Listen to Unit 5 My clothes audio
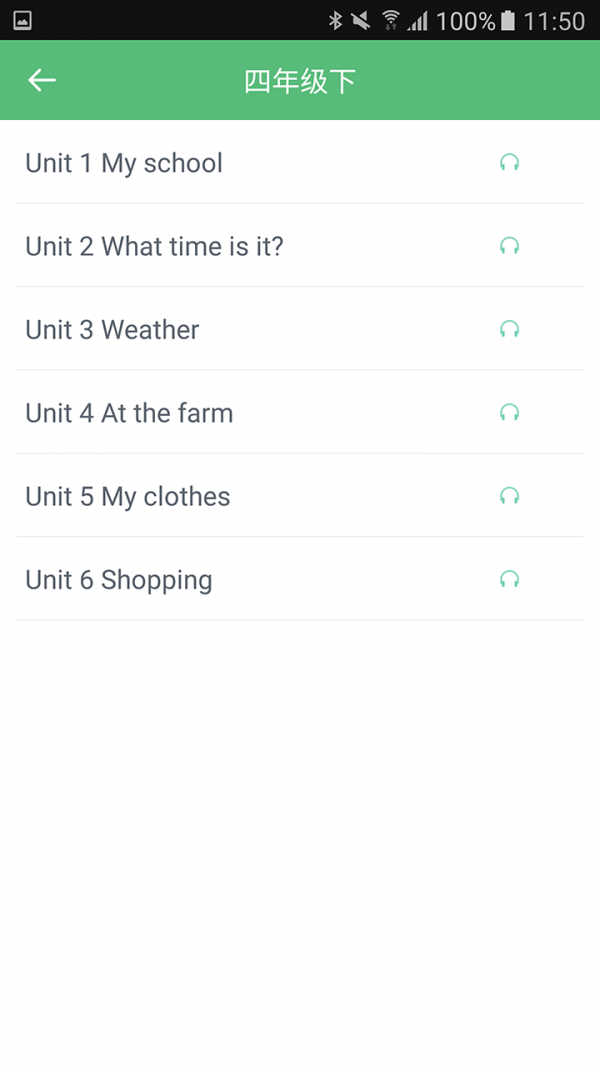600x1067 pixels. (x=510, y=496)
